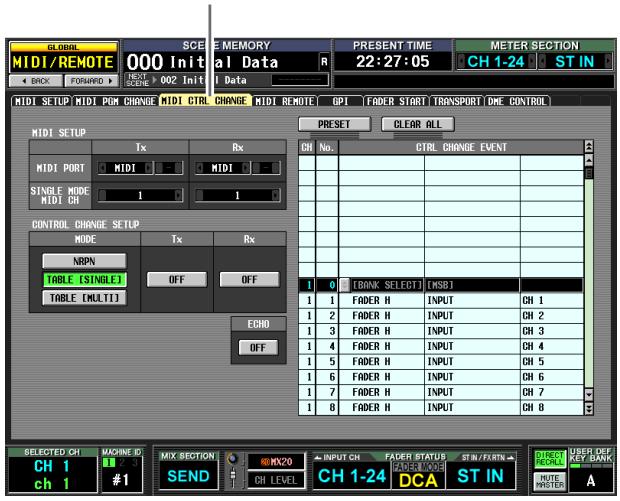This screenshot has width=620, height=501.
Task: Click the CLEAR ALL button
Action: [x=418, y=124]
